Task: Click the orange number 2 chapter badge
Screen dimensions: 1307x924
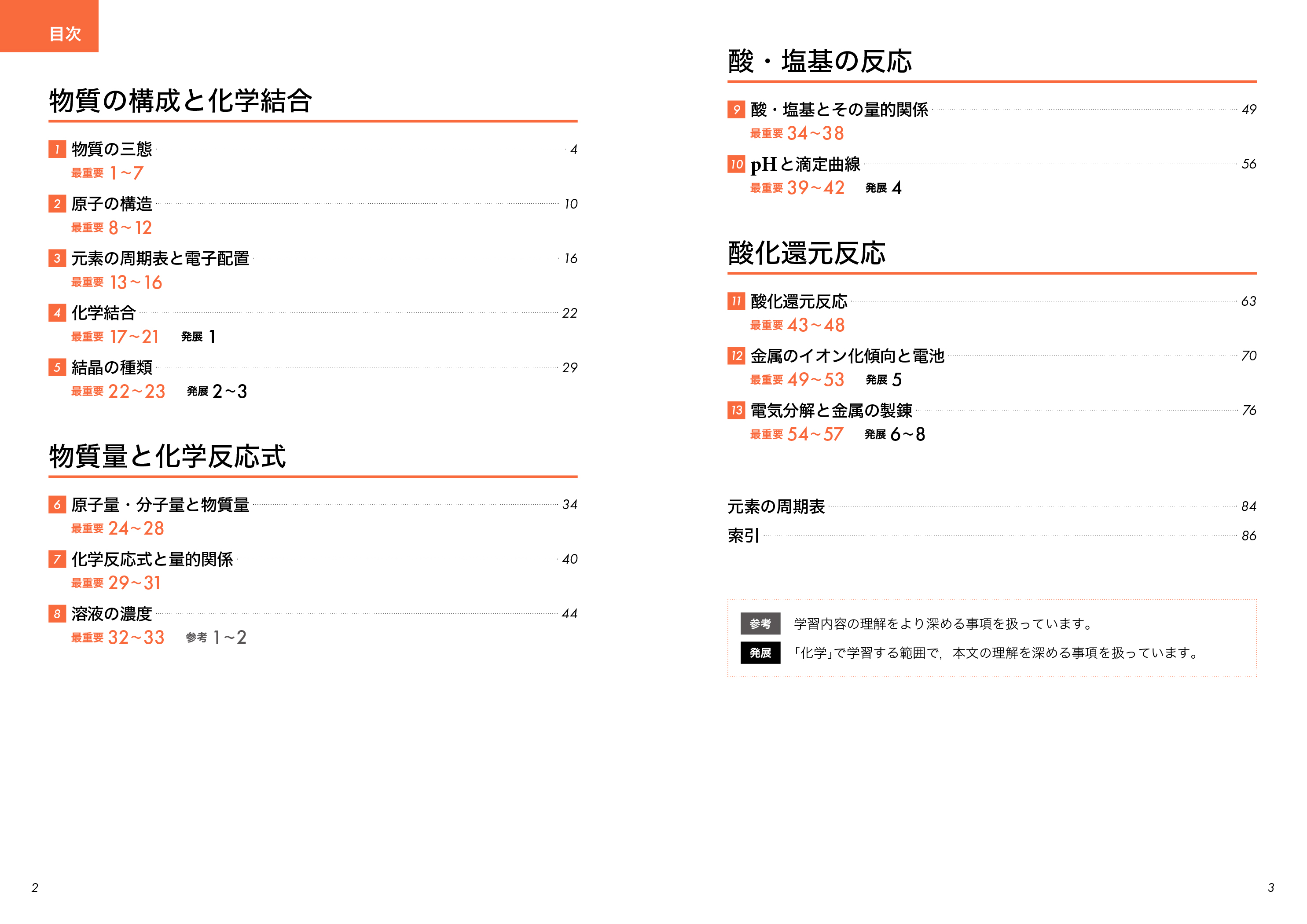Action: tap(57, 204)
